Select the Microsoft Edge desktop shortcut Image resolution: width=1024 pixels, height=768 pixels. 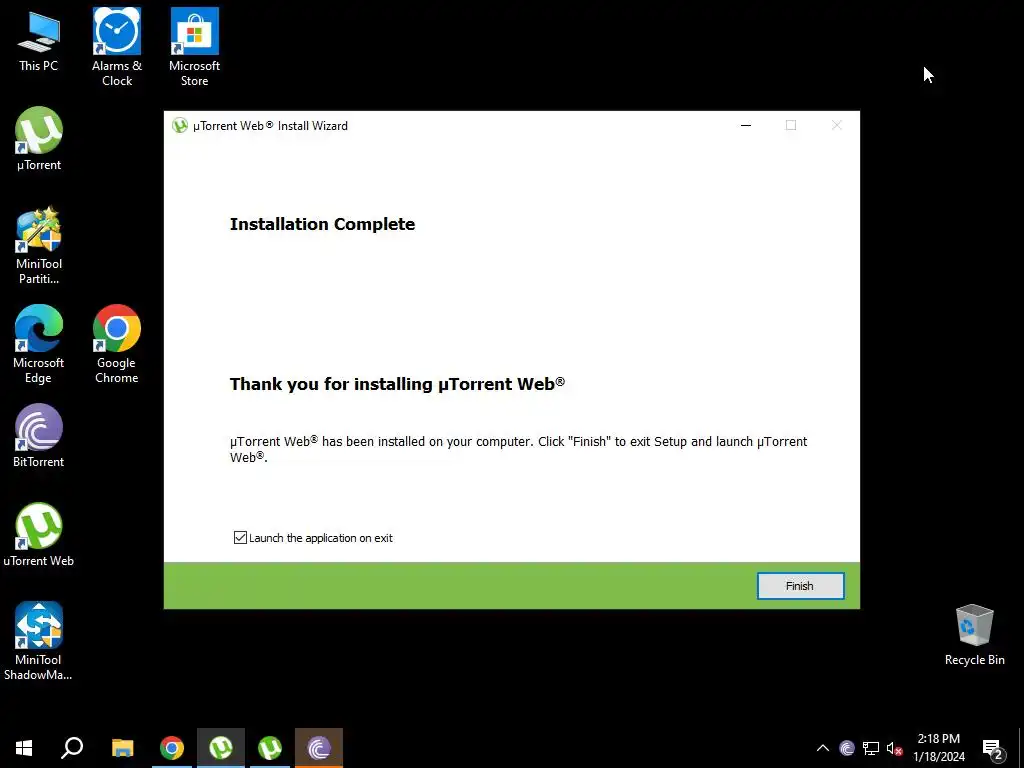tap(39, 344)
